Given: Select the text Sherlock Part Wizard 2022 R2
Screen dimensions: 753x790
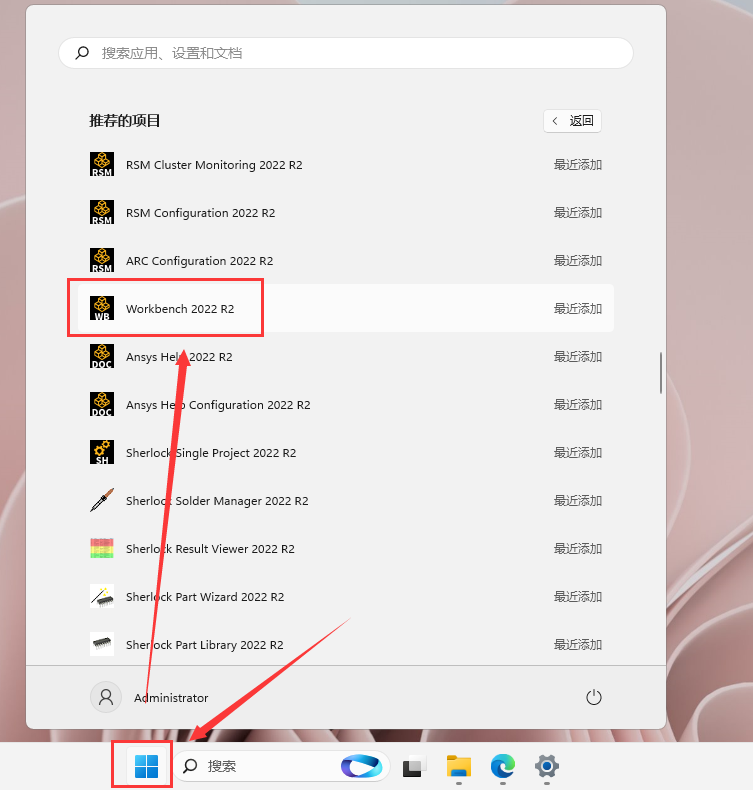Looking at the screenshot, I should coord(205,597).
